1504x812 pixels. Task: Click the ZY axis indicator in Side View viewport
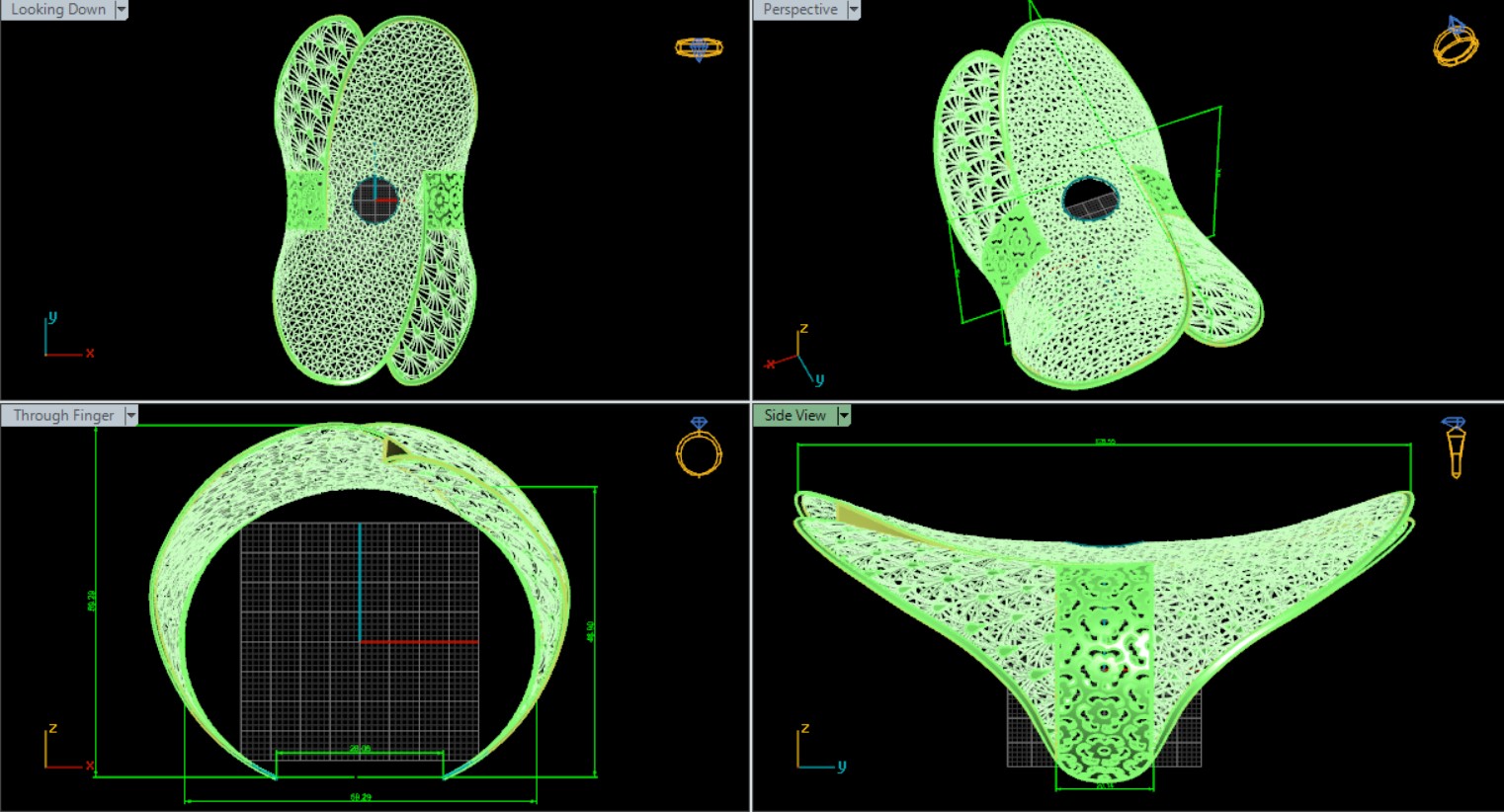(818, 749)
